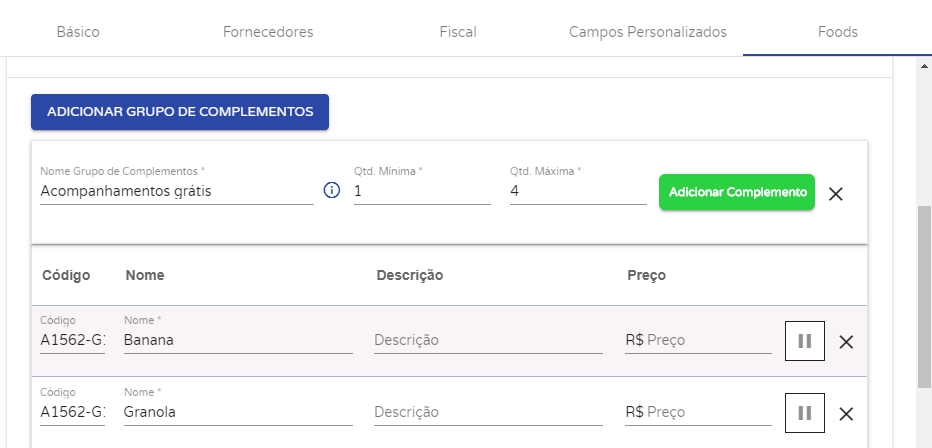Image resolution: width=932 pixels, height=448 pixels.
Task: Click the scrollbar up arrow
Action: point(924,65)
